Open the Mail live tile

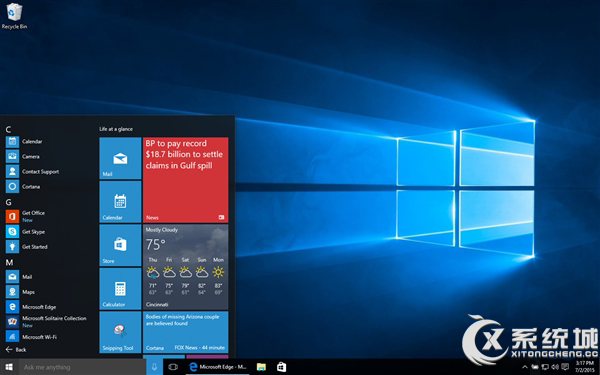click(120, 158)
